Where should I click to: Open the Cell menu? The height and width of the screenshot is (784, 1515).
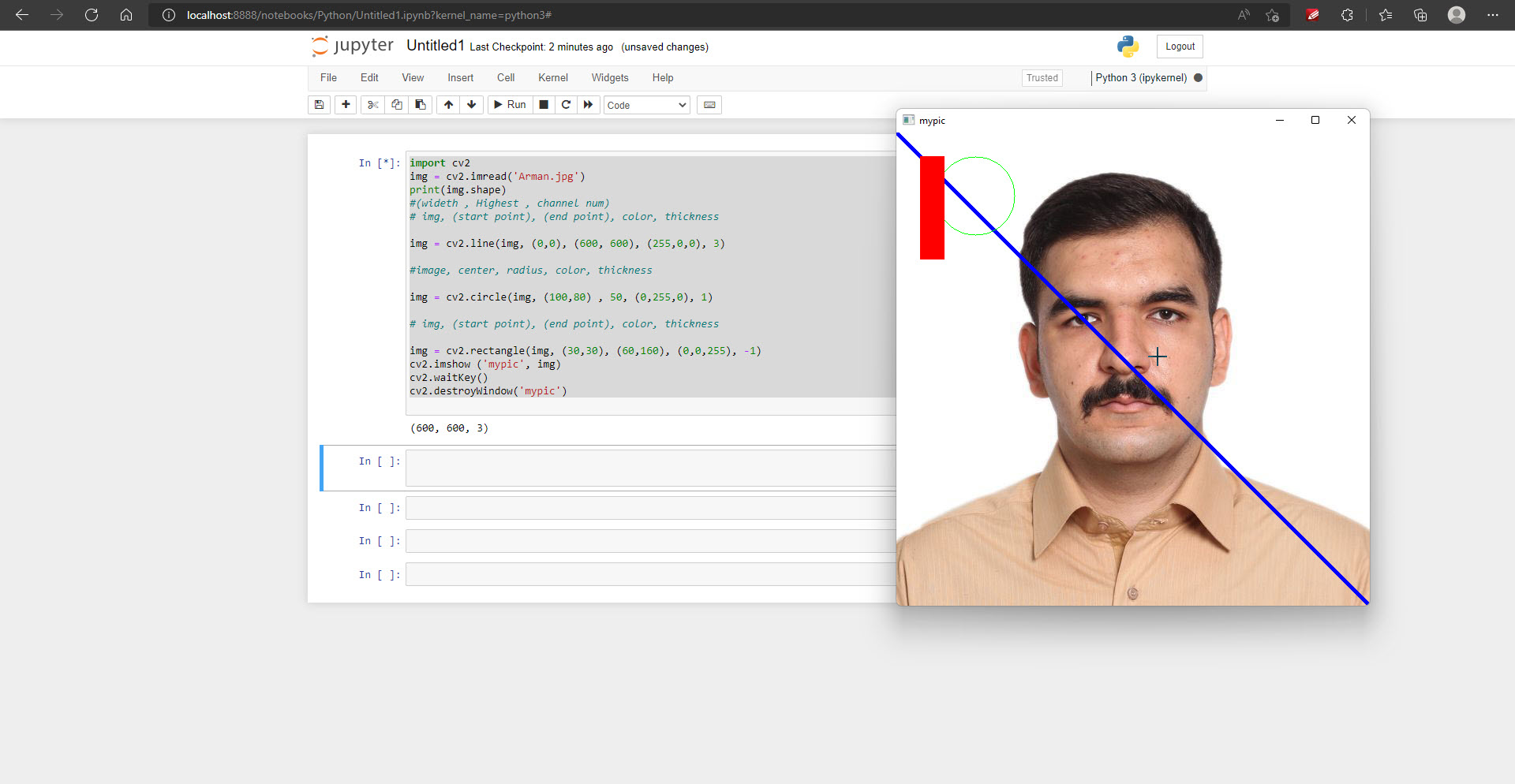(x=505, y=77)
